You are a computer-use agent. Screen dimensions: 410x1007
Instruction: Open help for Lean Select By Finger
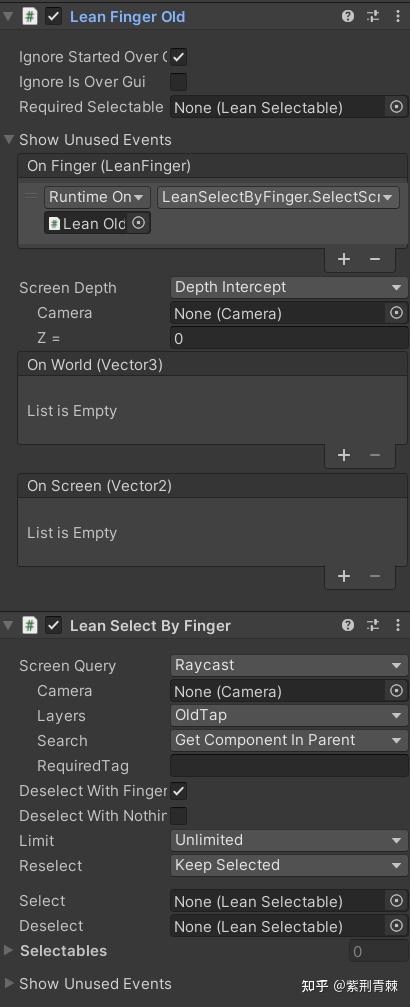tap(348, 625)
